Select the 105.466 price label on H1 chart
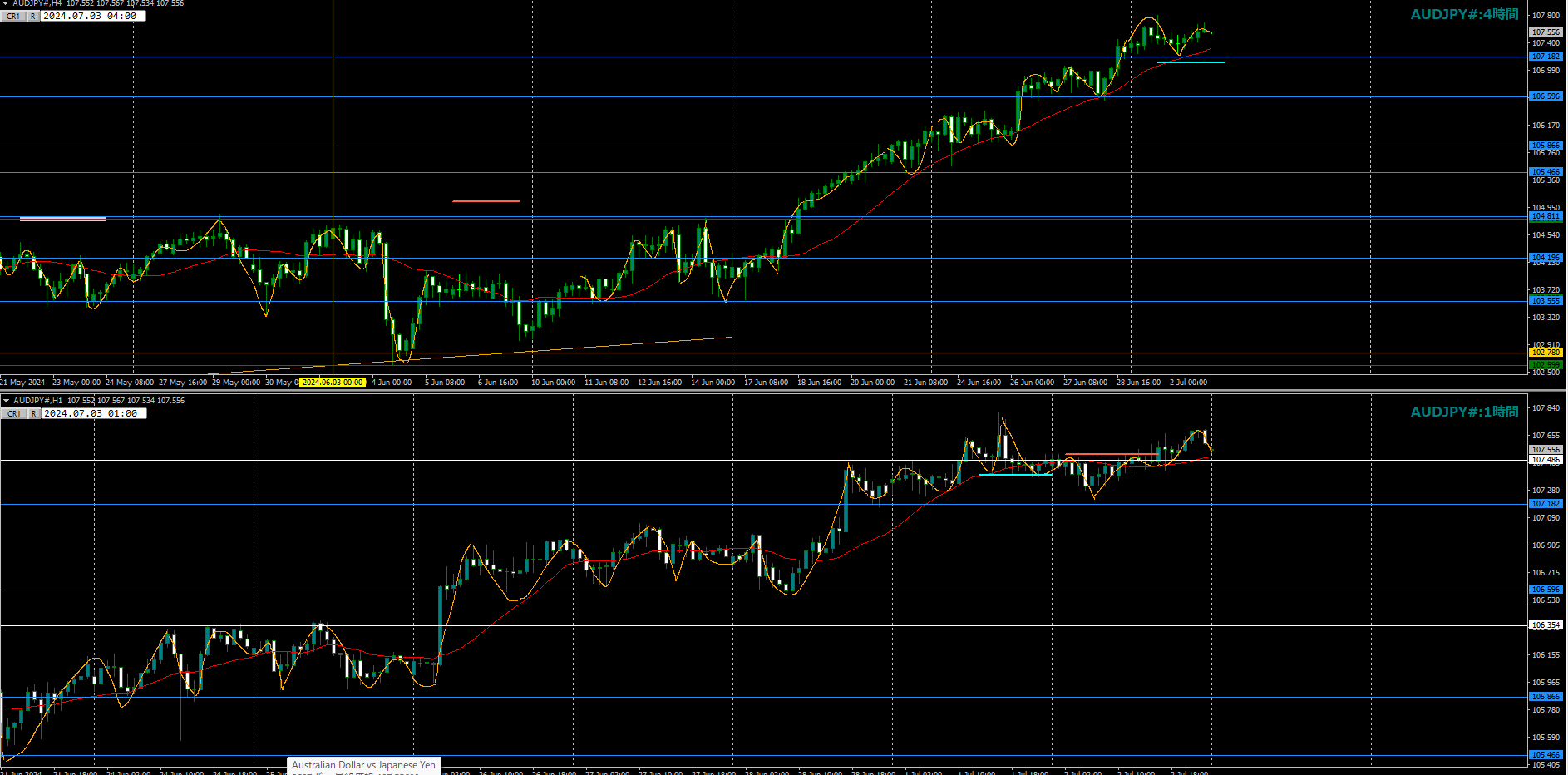This screenshot has height=775, width=1568. (1546, 755)
